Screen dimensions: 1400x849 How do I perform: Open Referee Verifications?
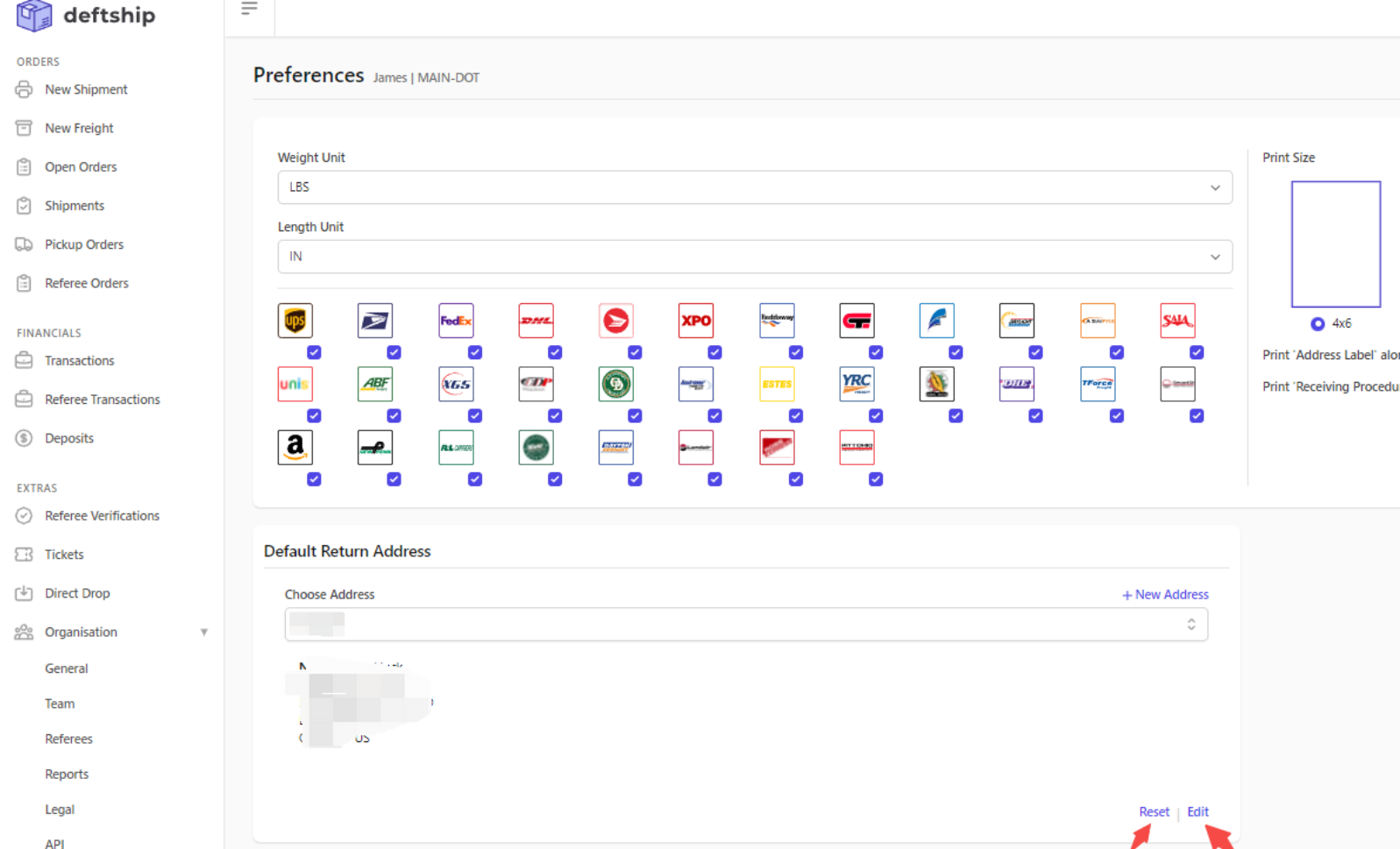coord(103,516)
